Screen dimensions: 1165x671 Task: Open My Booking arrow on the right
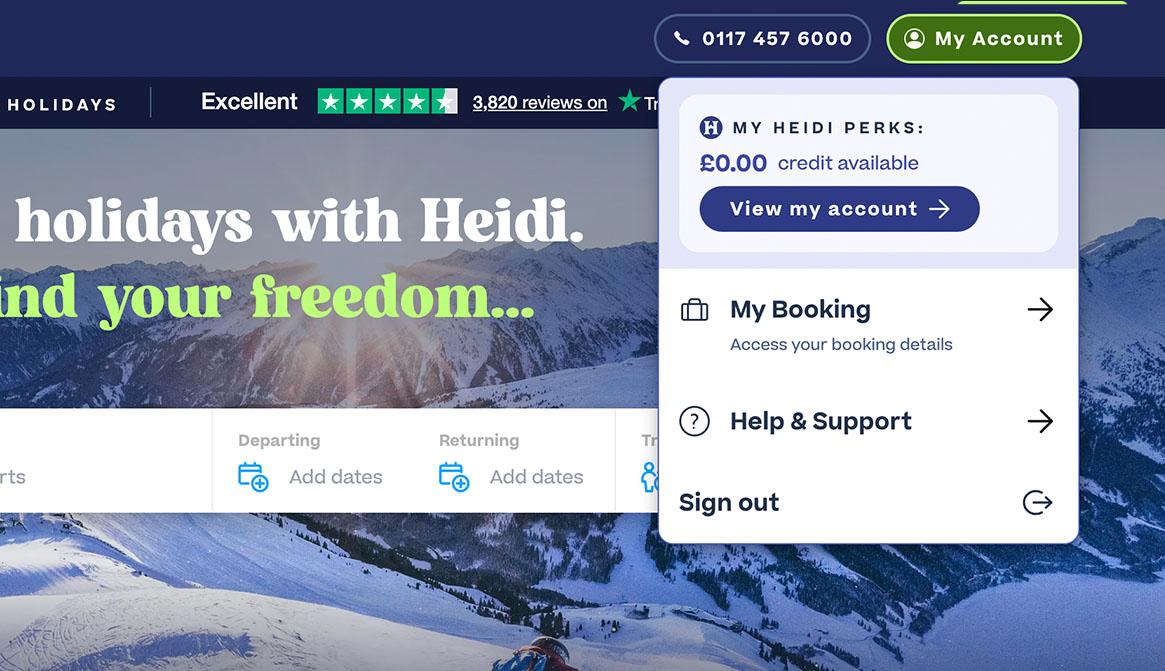[x=1040, y=309]
